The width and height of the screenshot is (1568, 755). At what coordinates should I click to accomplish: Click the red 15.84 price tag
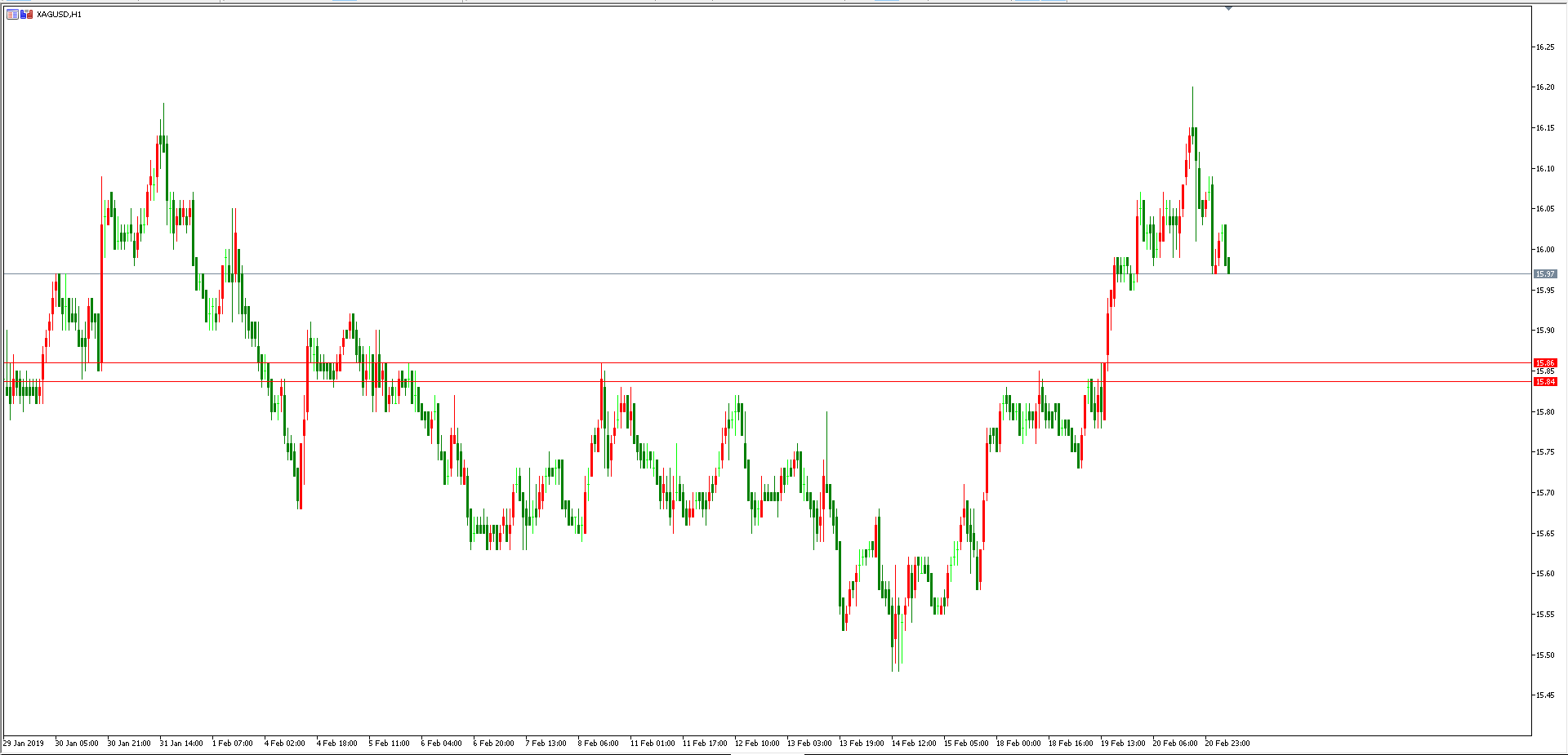[1545, 382]
